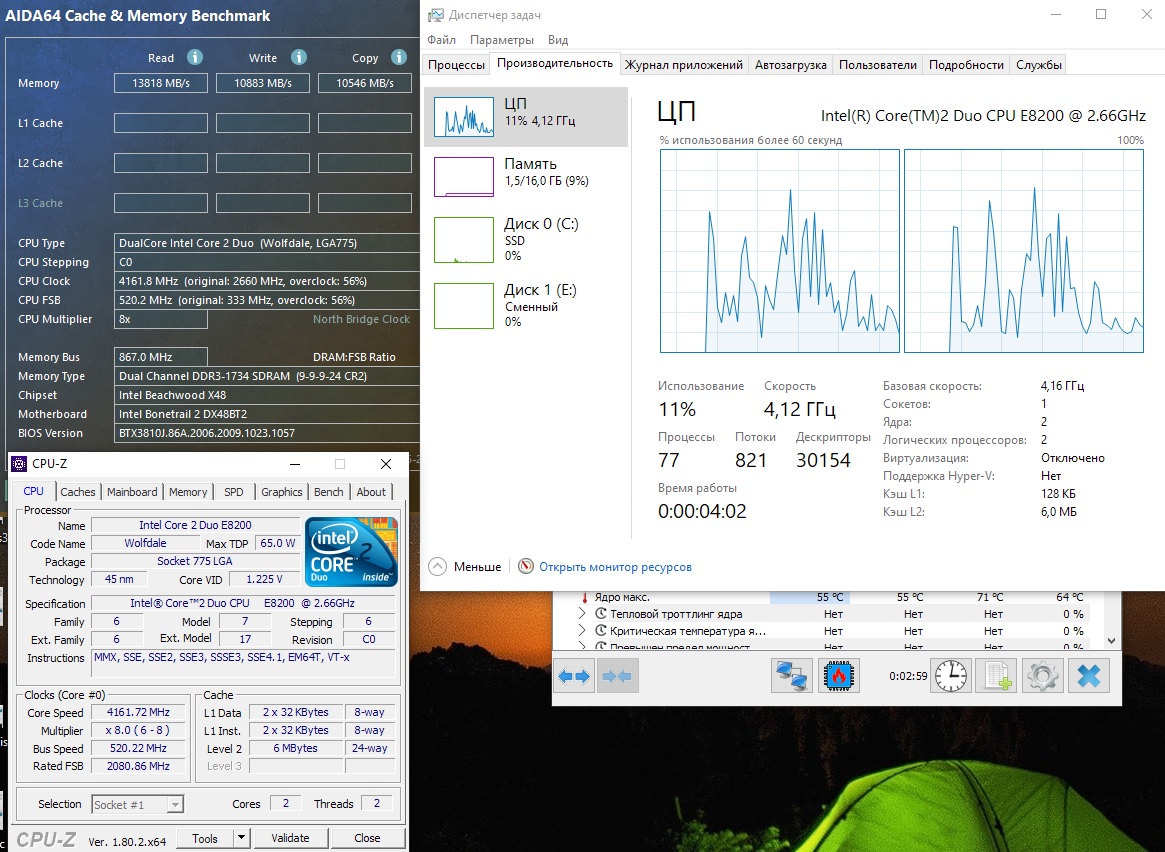1165x852 pixels.
Task: Click the Copy info icon in AIDA64
Action: click(x=399, y=57)
